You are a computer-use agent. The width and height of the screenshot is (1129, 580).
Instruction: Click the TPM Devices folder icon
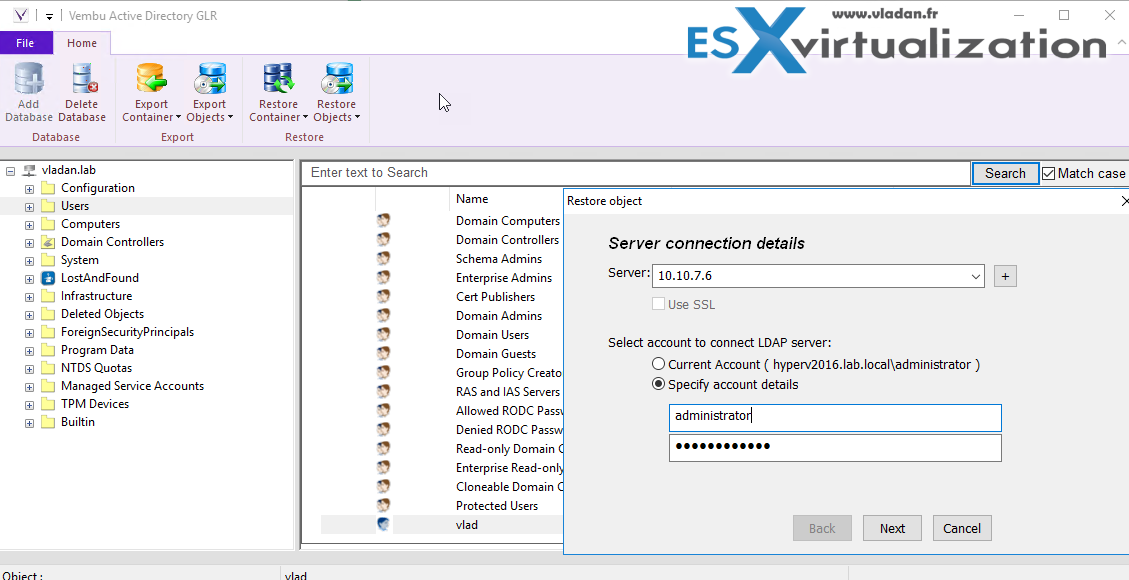click(x=48, y=404)
